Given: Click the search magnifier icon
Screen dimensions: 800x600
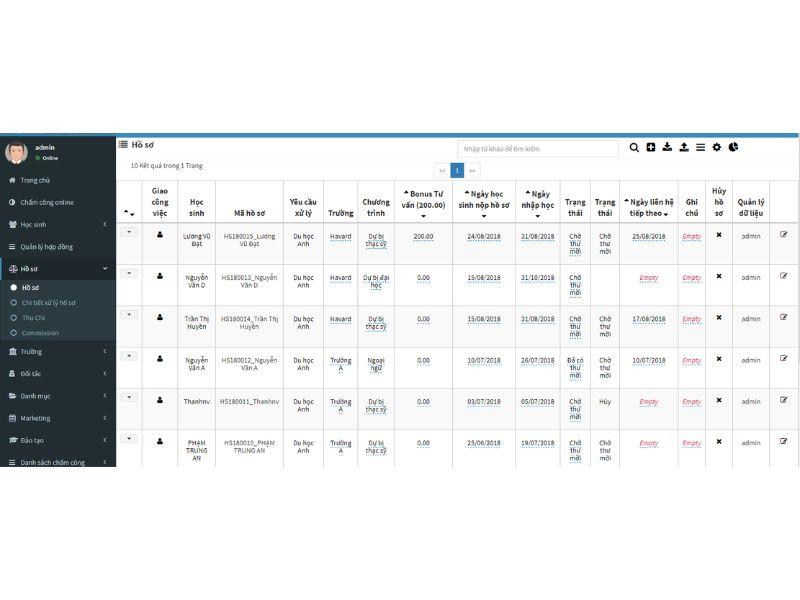Looking at the screenshot, I should click(634, 147).
